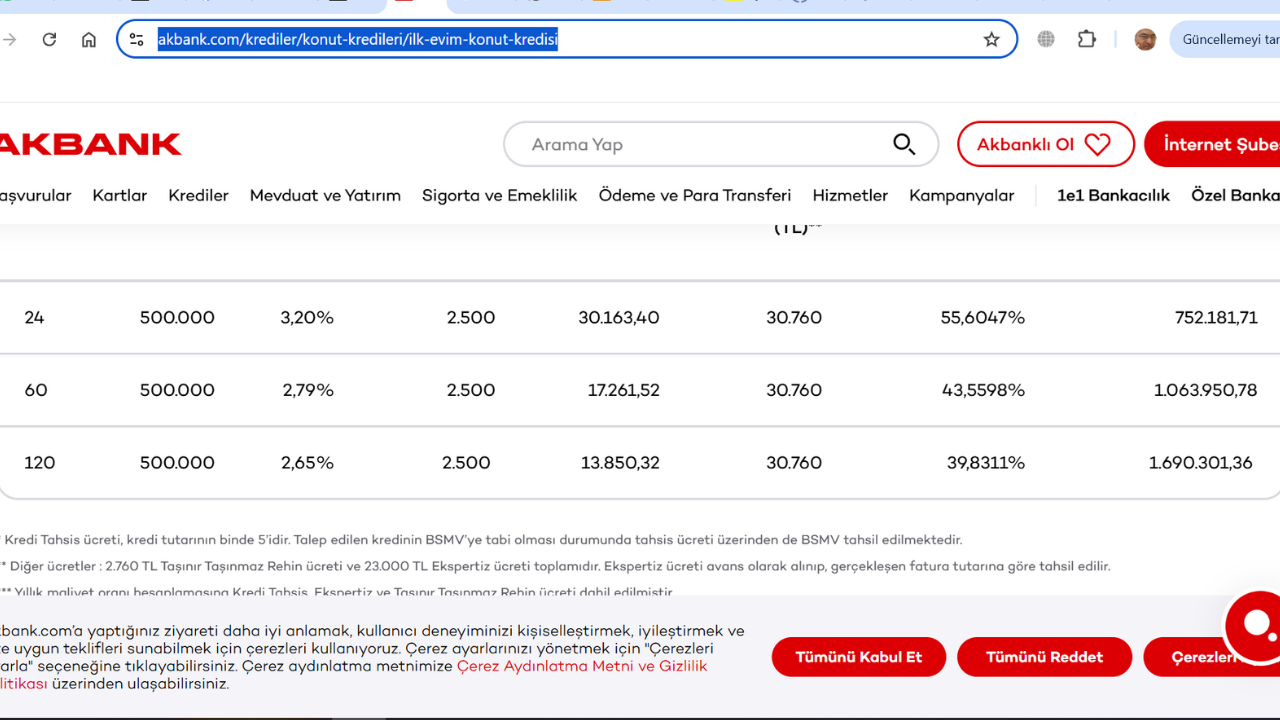
Task: Open the browser extensions puzzle icon
Action: coord(1087,40)
